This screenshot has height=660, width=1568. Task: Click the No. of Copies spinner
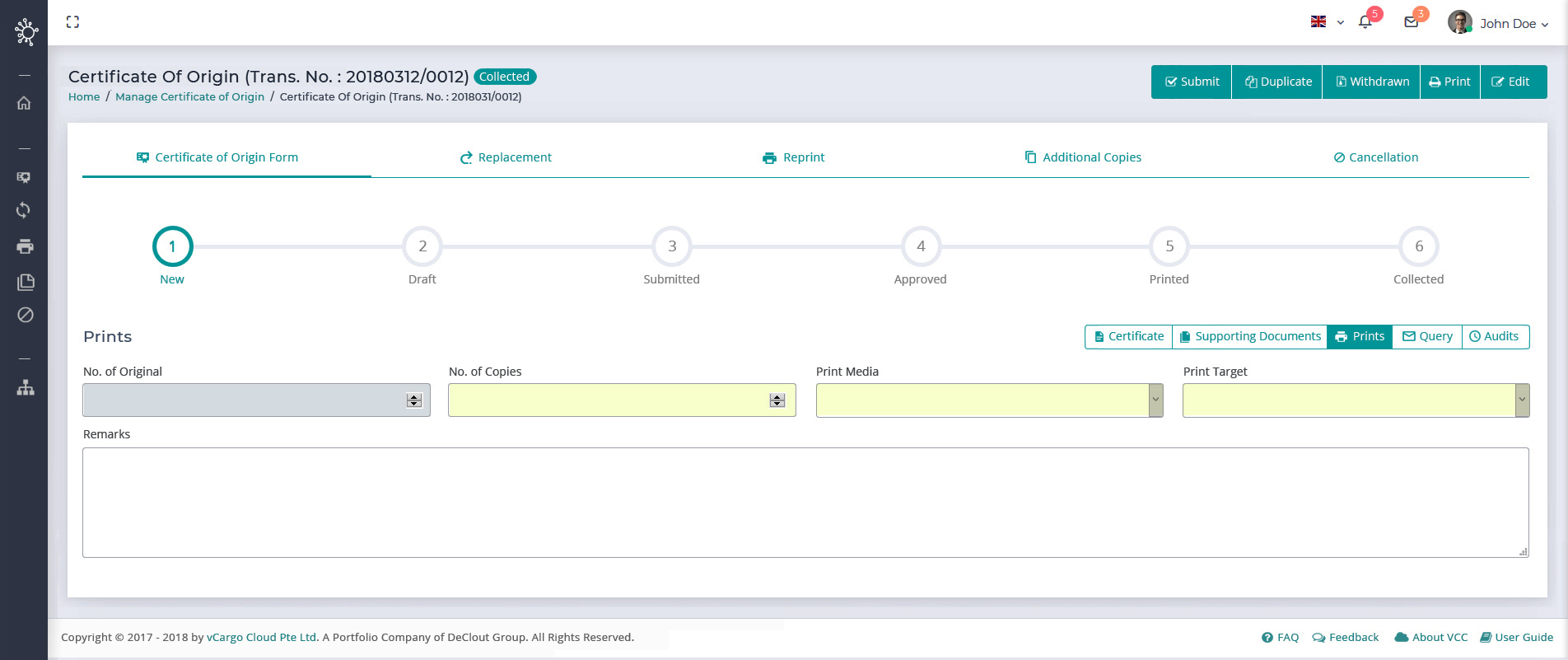tap(777, 400)
